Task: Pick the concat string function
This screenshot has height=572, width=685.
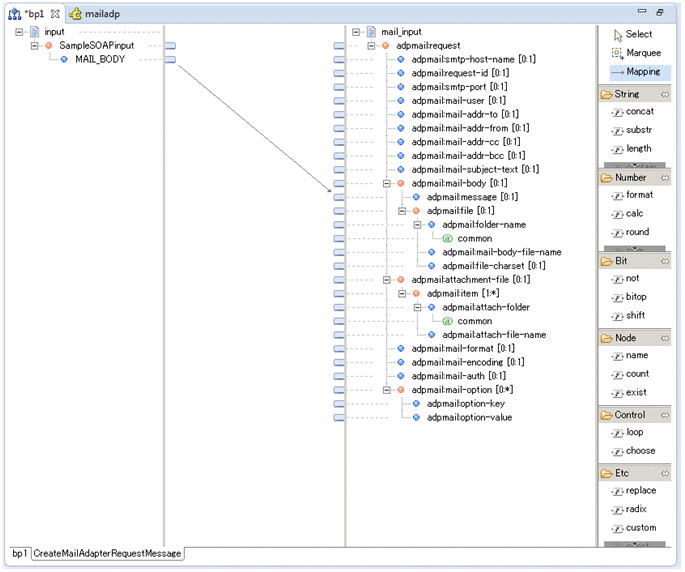Action: pos(638,112)
